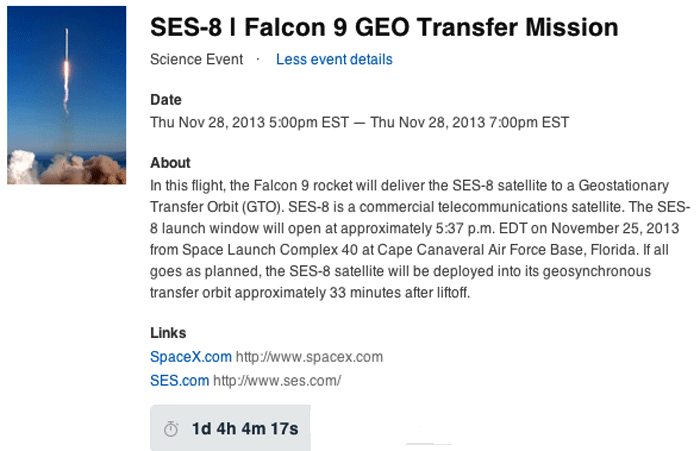
Task: Open the SES.com link
Action: pos(179,380)
